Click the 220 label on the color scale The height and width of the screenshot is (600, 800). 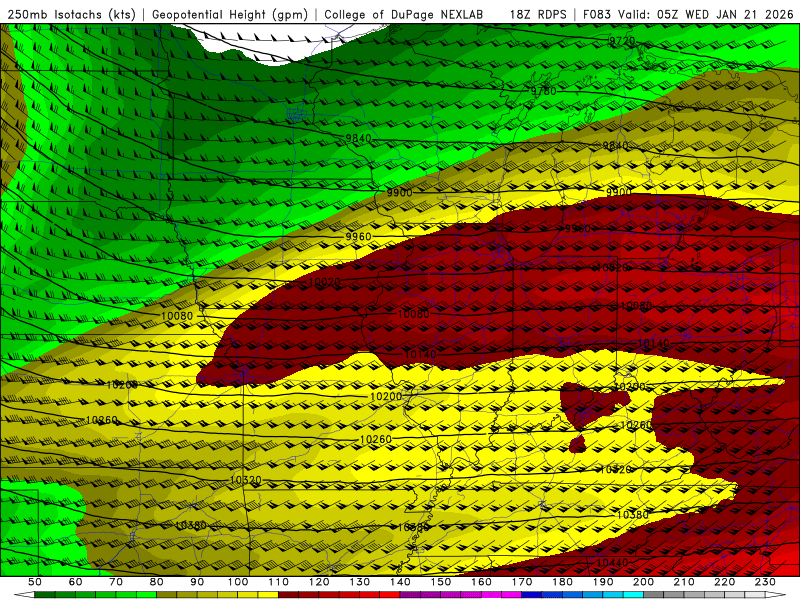725,582
